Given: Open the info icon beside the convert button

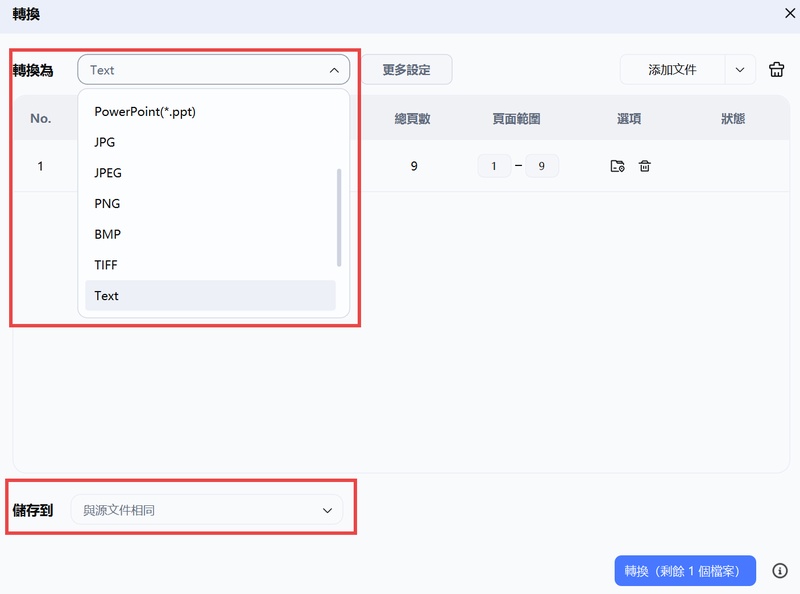Looking at the screenshot, I should [779, 571].
